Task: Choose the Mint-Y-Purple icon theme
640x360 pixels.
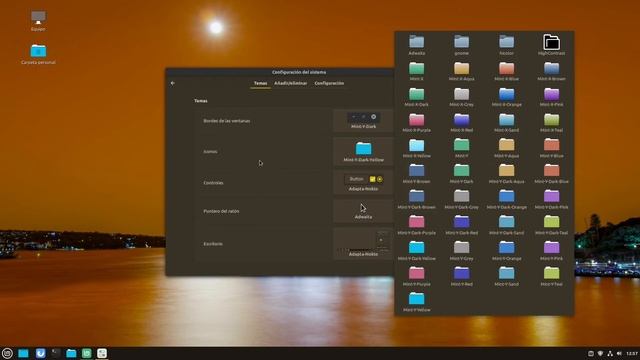Action: pos(416,276)
